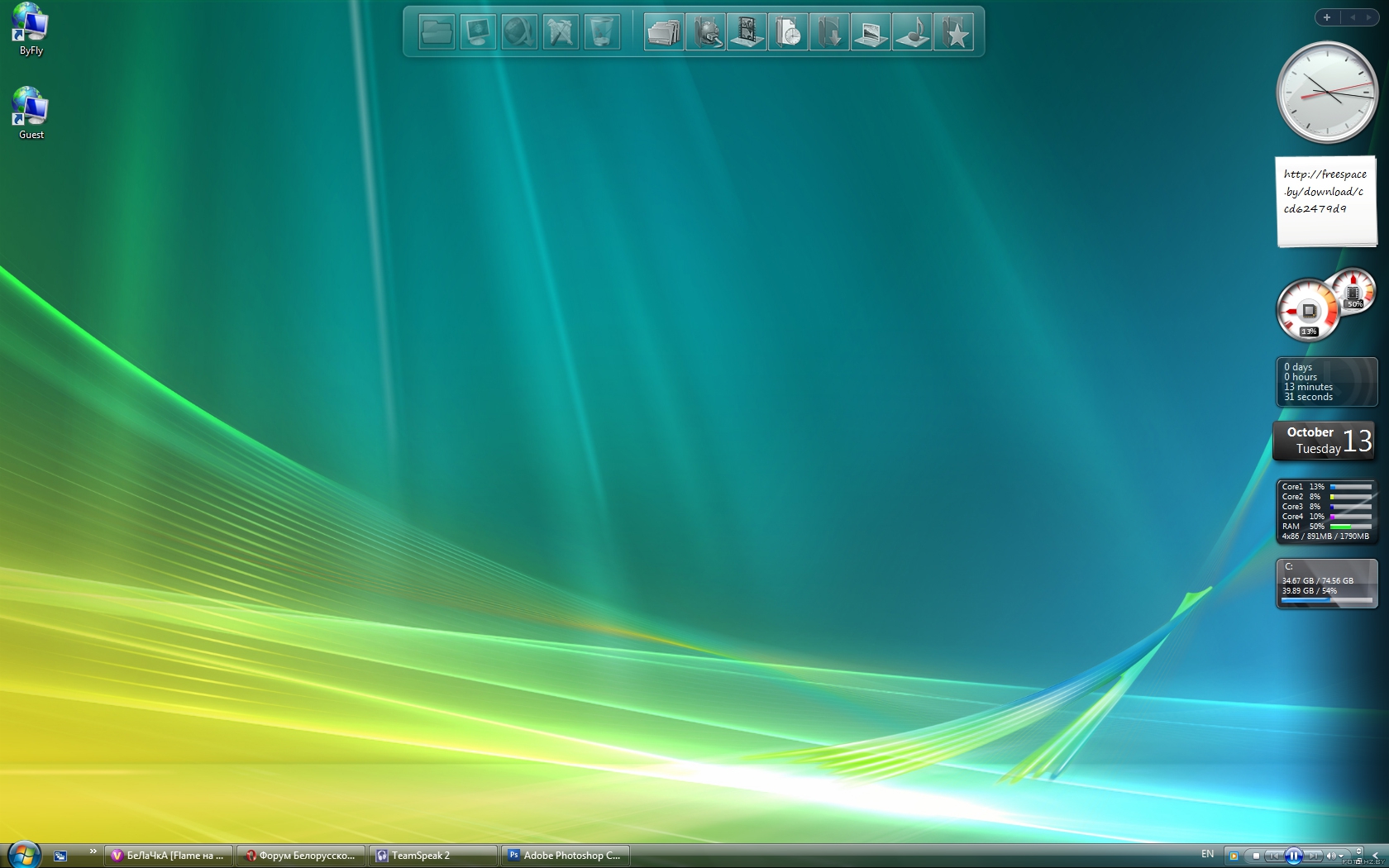1389x868 pixels.
Task: Open the ByFly desktop shortcut
Action: pyautogui.click(x=31, y=29)
